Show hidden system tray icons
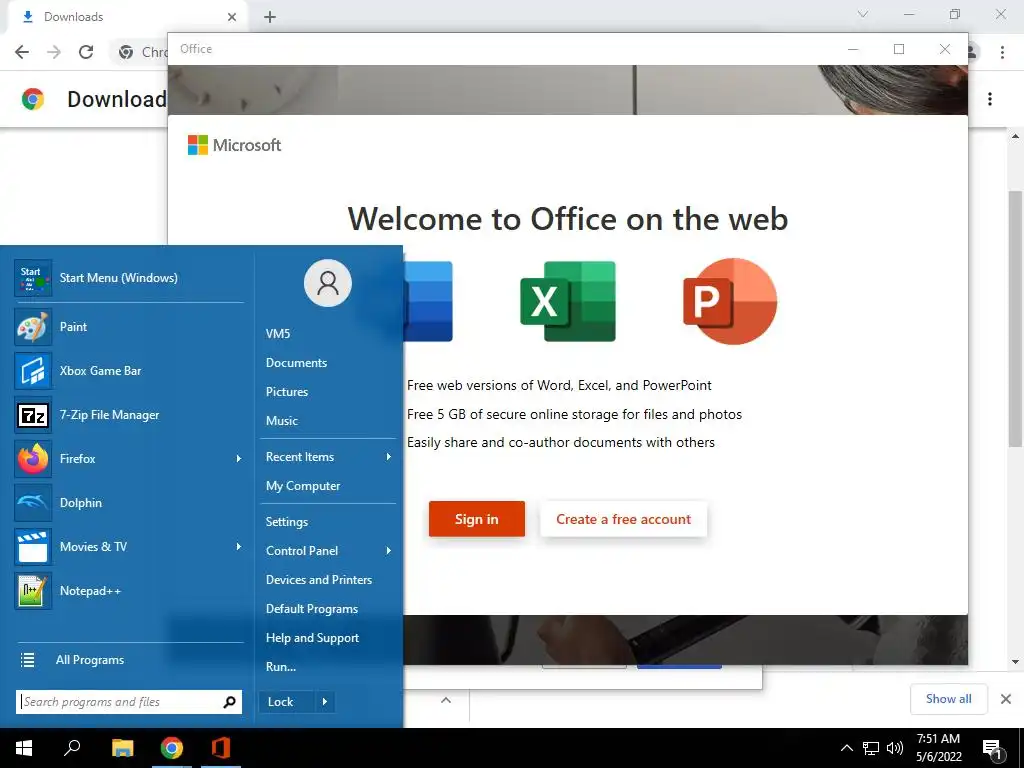Viewport: 1024px width, 768px height. [x=846, y=748]
